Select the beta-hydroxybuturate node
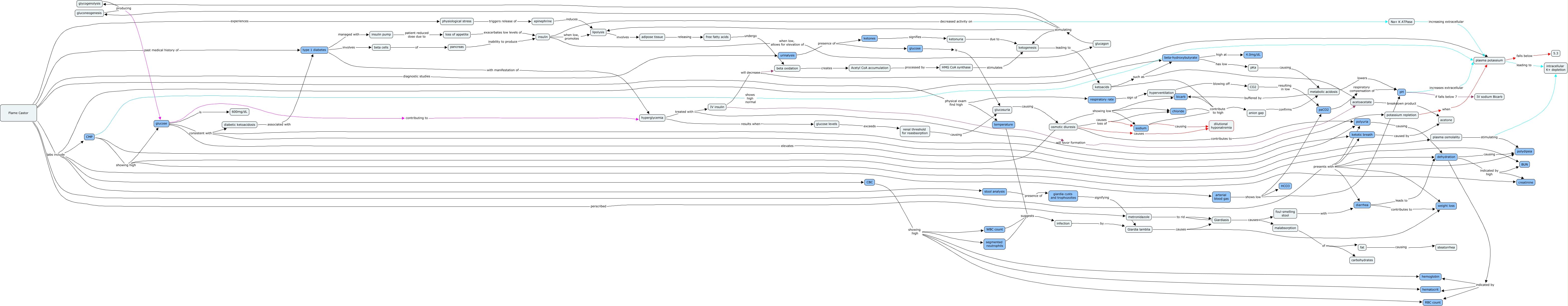1568x306 pixels. (x=1181, y=58)
